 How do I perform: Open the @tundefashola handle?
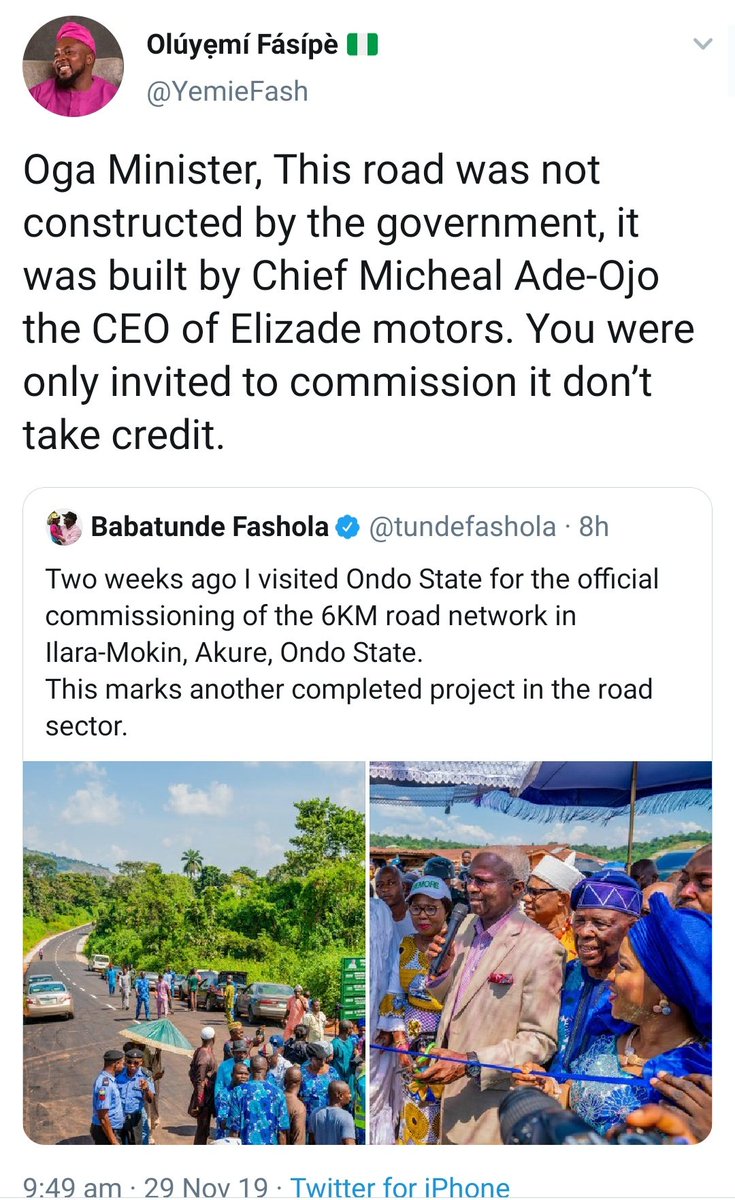[x=462, y=527]
